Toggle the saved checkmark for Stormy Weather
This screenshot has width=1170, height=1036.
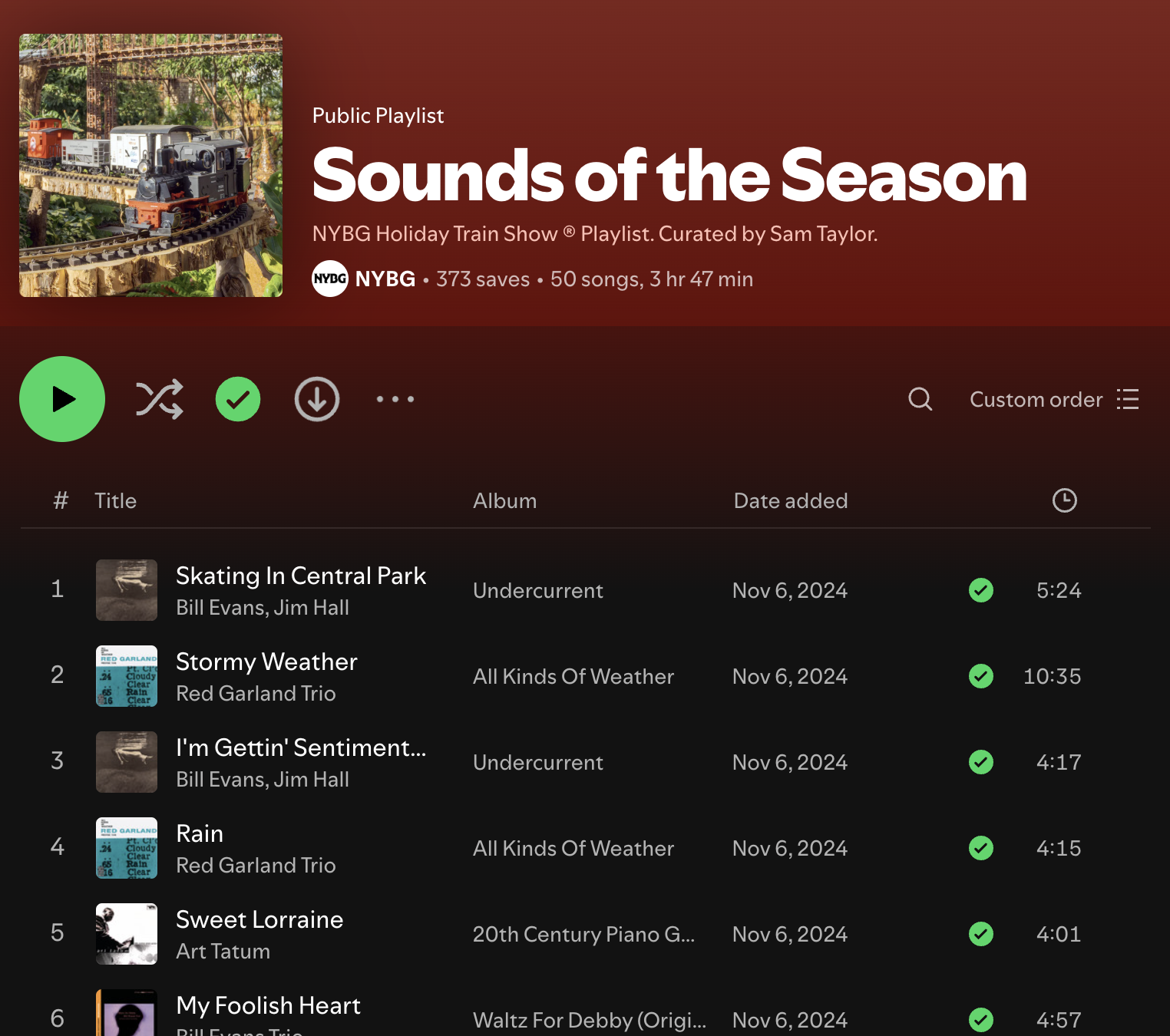(x=981, y=676)
